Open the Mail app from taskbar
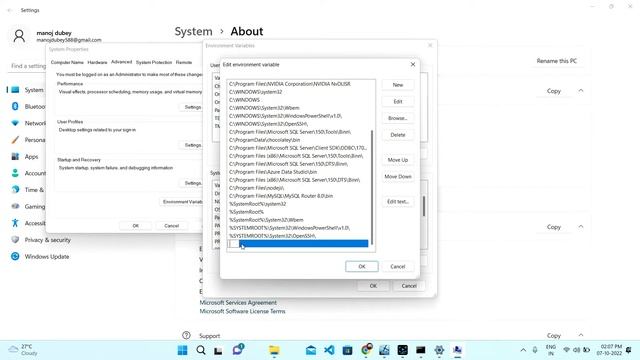The width and height of the screenshot is (640, 360). point(311,350)
